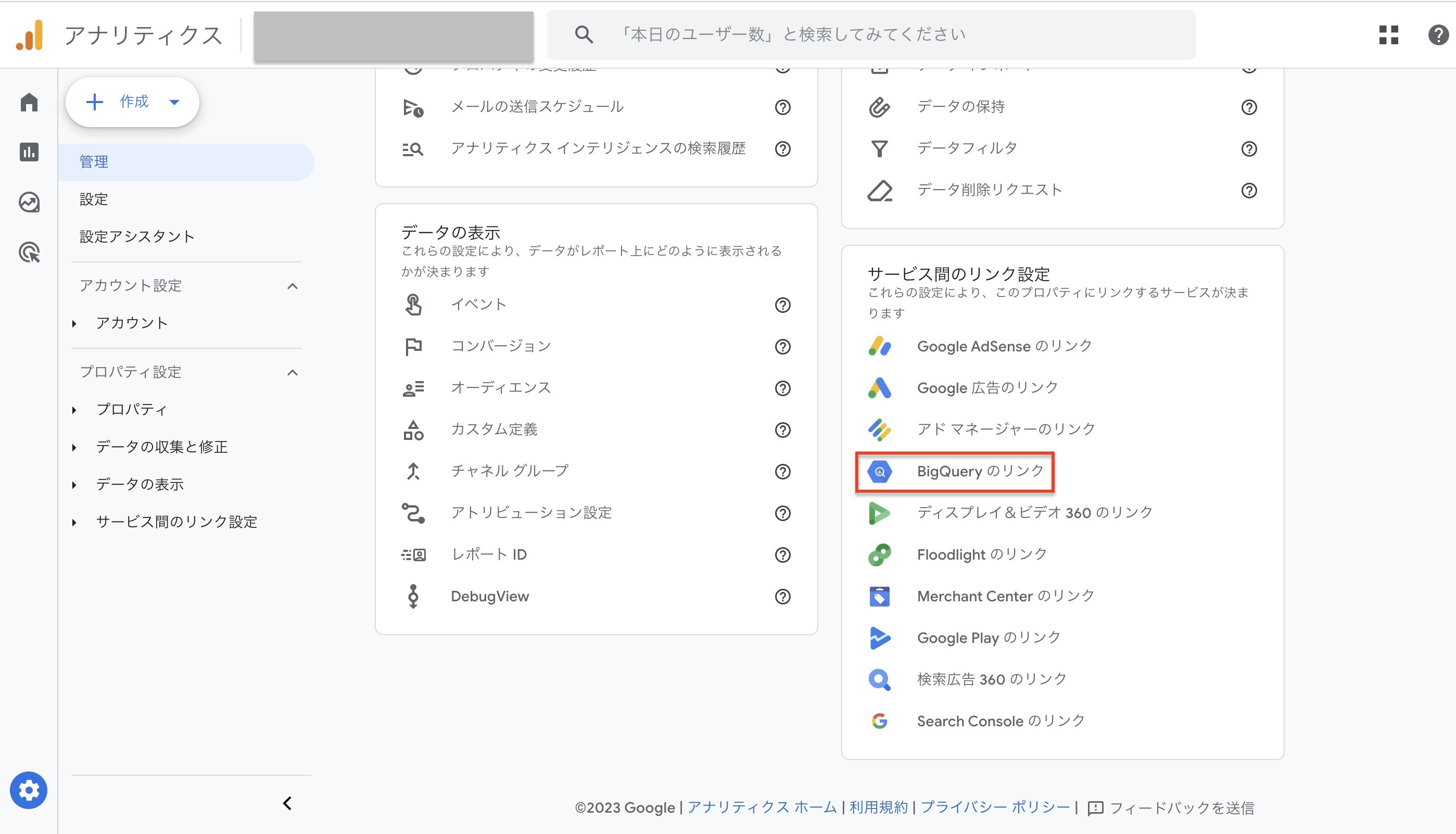Screen dimensions: 1456x834
Task: Open help for DebugView
Action: pos(782,596)
